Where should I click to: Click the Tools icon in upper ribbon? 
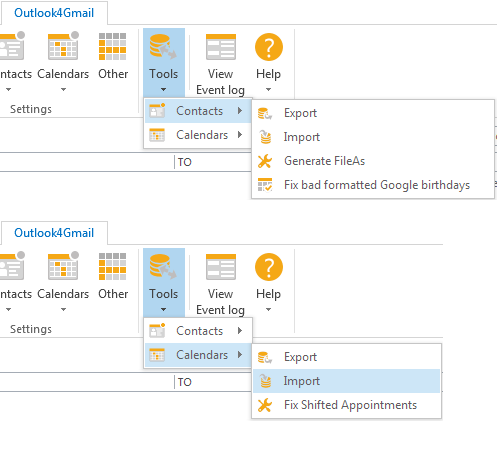pos(163,47)
